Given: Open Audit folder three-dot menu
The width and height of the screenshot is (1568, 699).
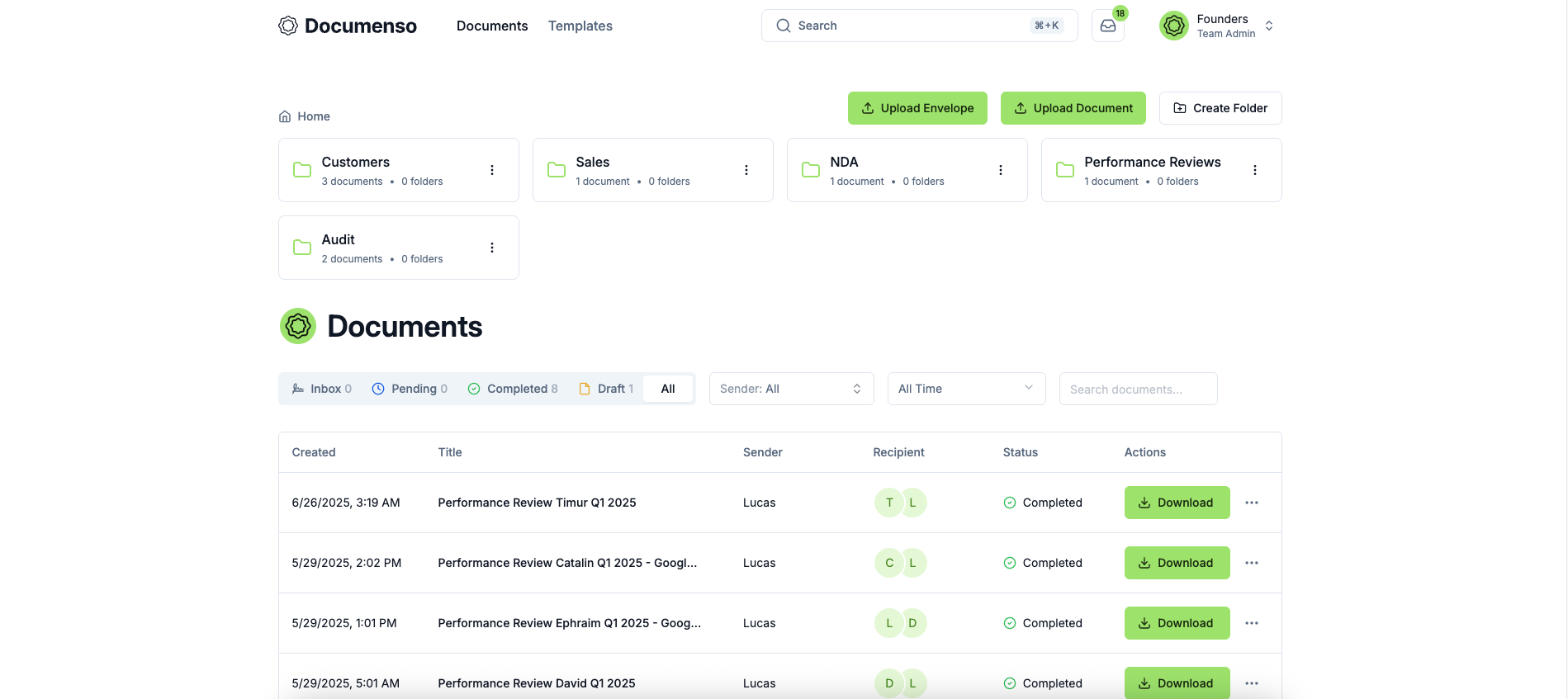Looking at the screenshot, I should coord(492,248).
